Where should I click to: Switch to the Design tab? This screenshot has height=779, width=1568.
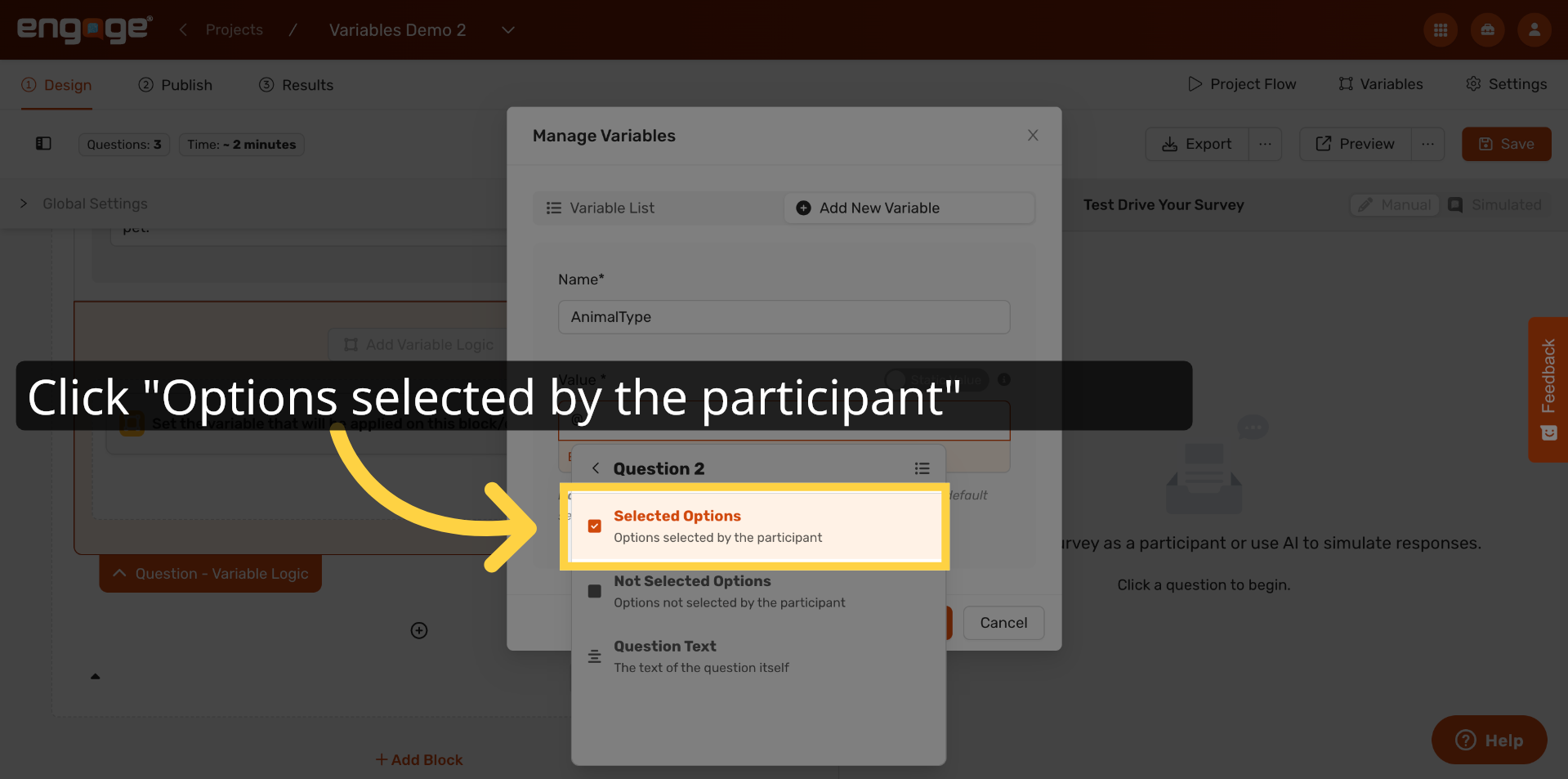[56, 85]
